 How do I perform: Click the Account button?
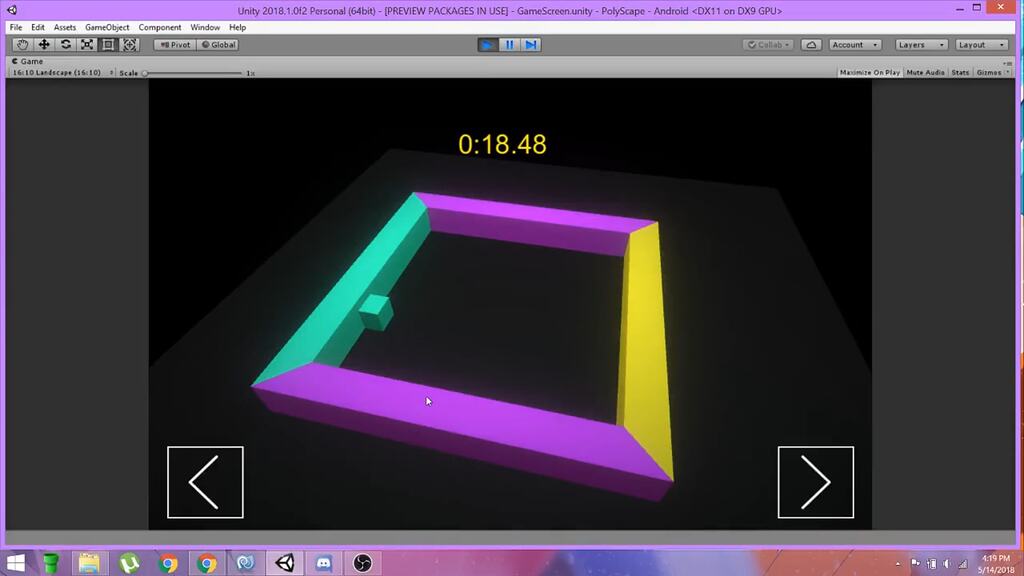click(x=855, y=44)
